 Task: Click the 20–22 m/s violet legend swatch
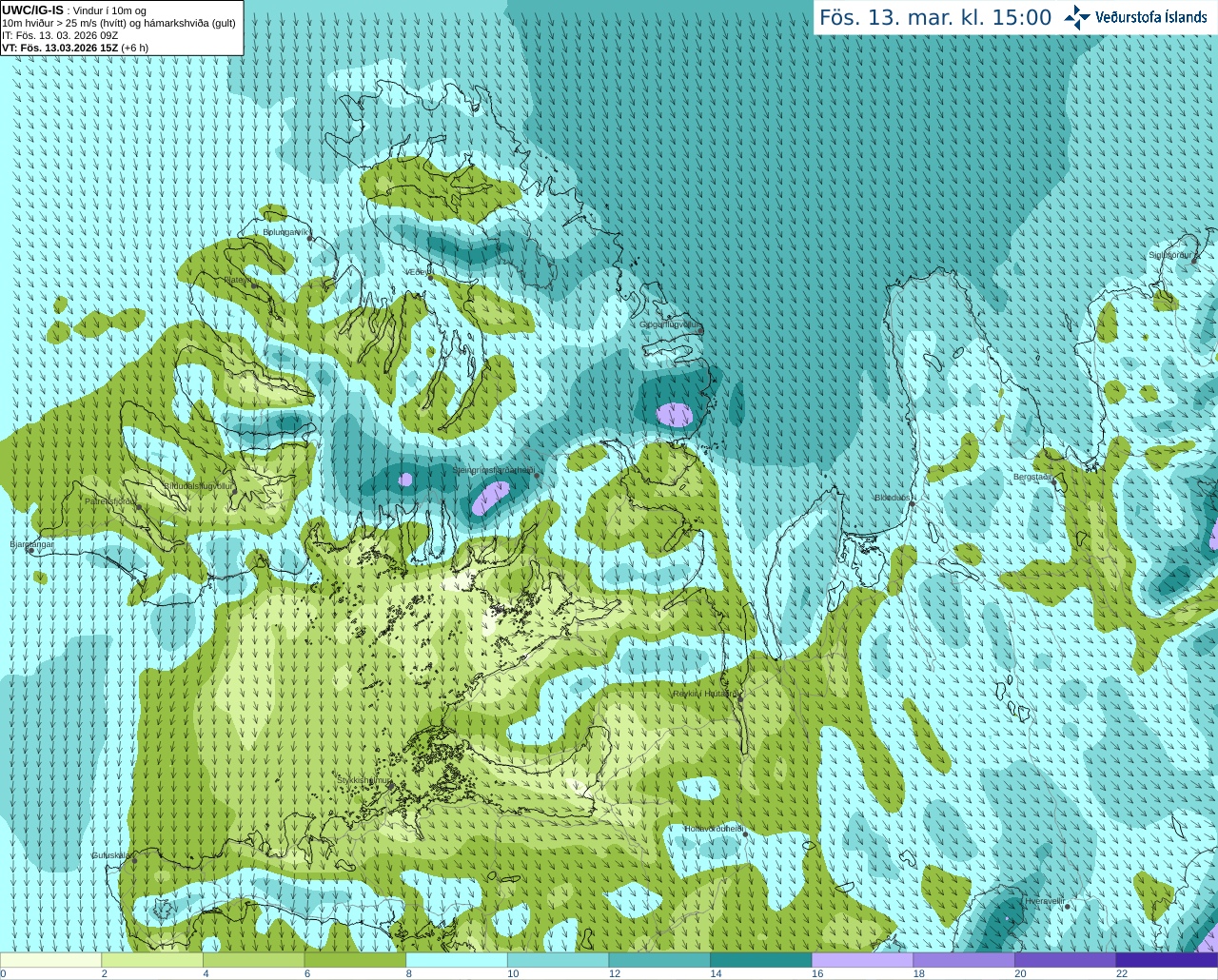(1066, 960)
